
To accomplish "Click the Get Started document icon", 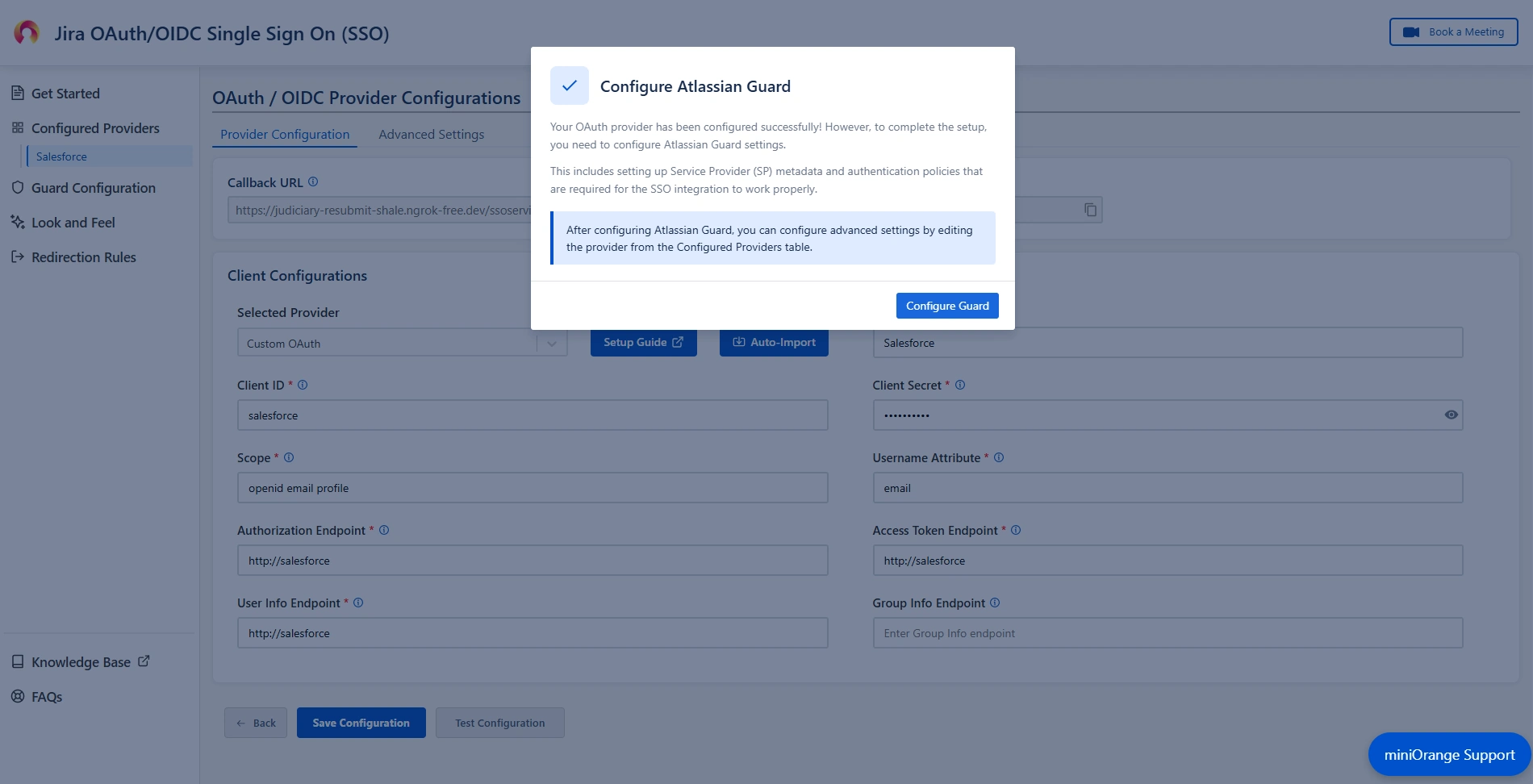I will [x=18, y=93].
